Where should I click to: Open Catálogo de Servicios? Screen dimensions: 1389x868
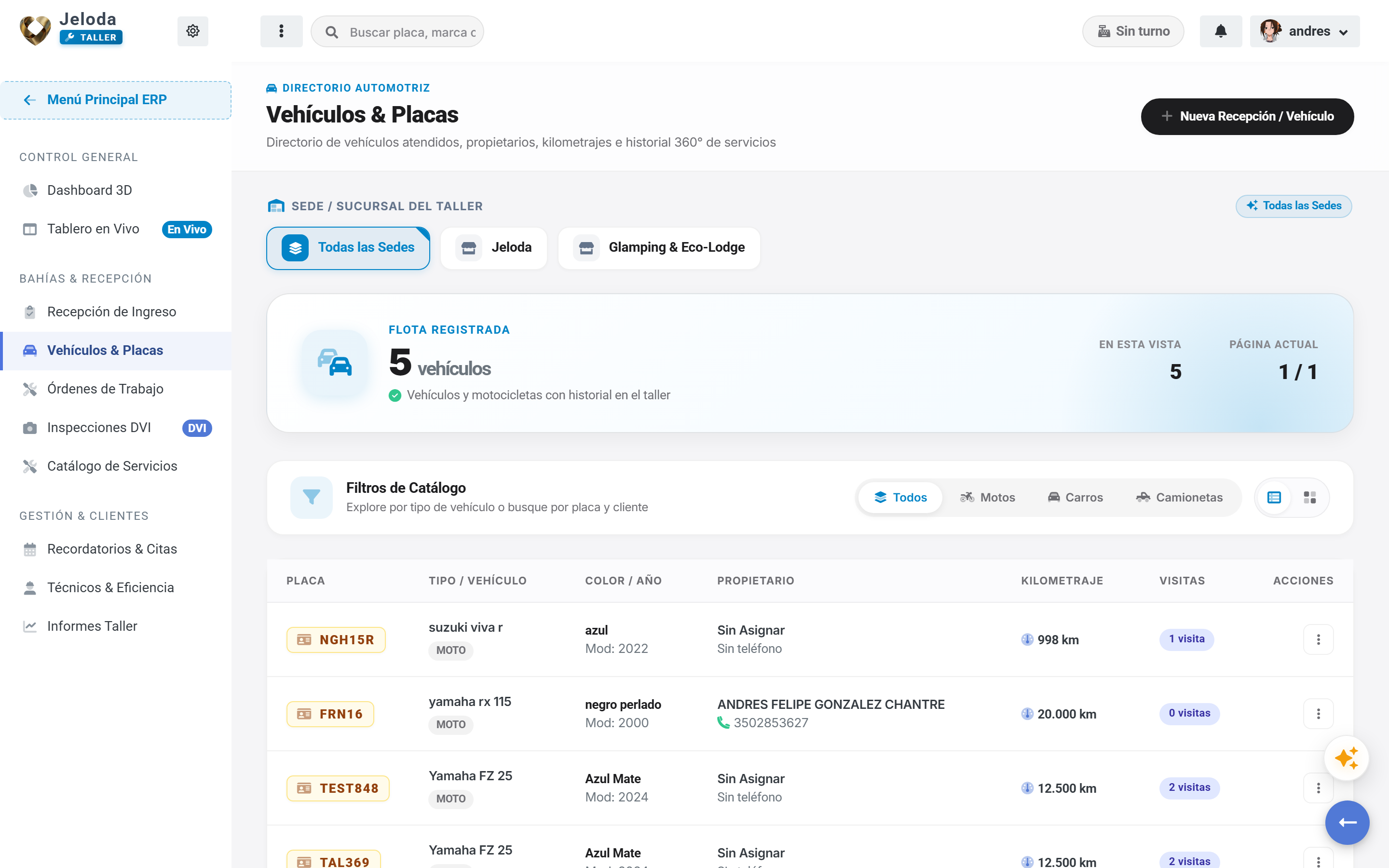point(116,466)
